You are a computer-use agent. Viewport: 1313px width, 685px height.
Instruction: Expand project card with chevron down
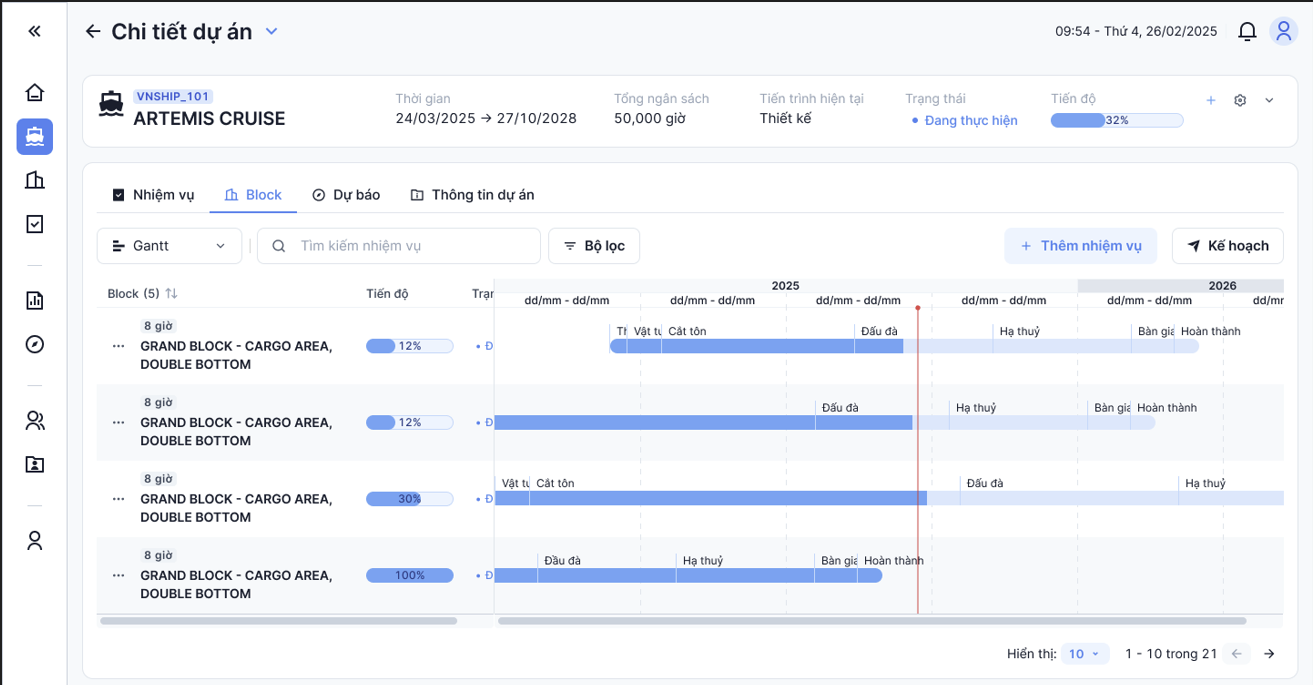click(1269, 101)
